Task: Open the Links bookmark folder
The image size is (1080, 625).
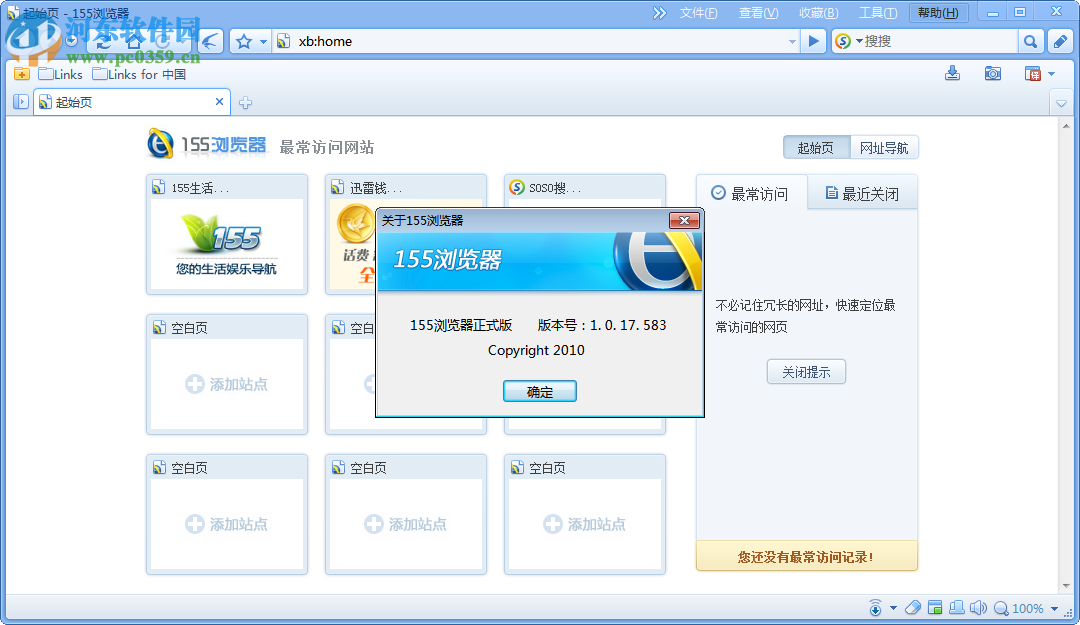Action: tap(61, 74)
